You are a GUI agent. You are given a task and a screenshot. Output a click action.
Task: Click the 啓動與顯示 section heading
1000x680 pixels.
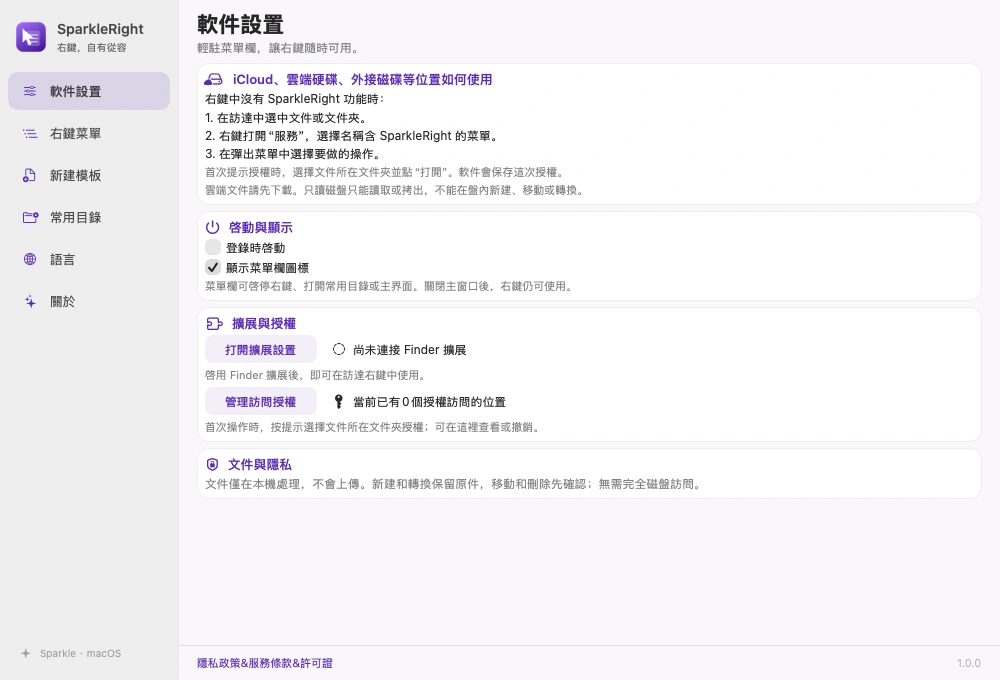tap(261, 227)
